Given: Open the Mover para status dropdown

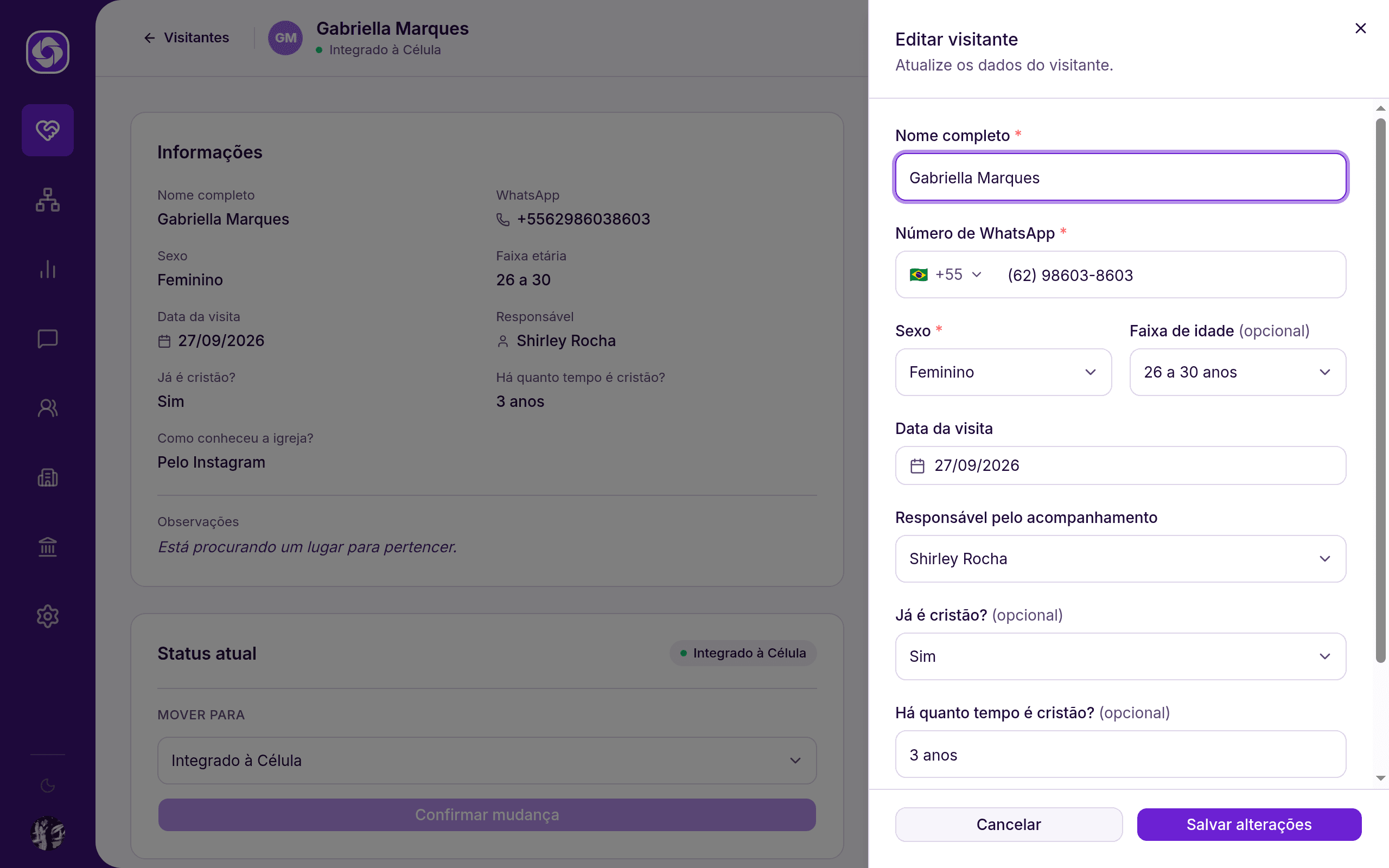Looking at the screenshot, I should click(487, 760).
